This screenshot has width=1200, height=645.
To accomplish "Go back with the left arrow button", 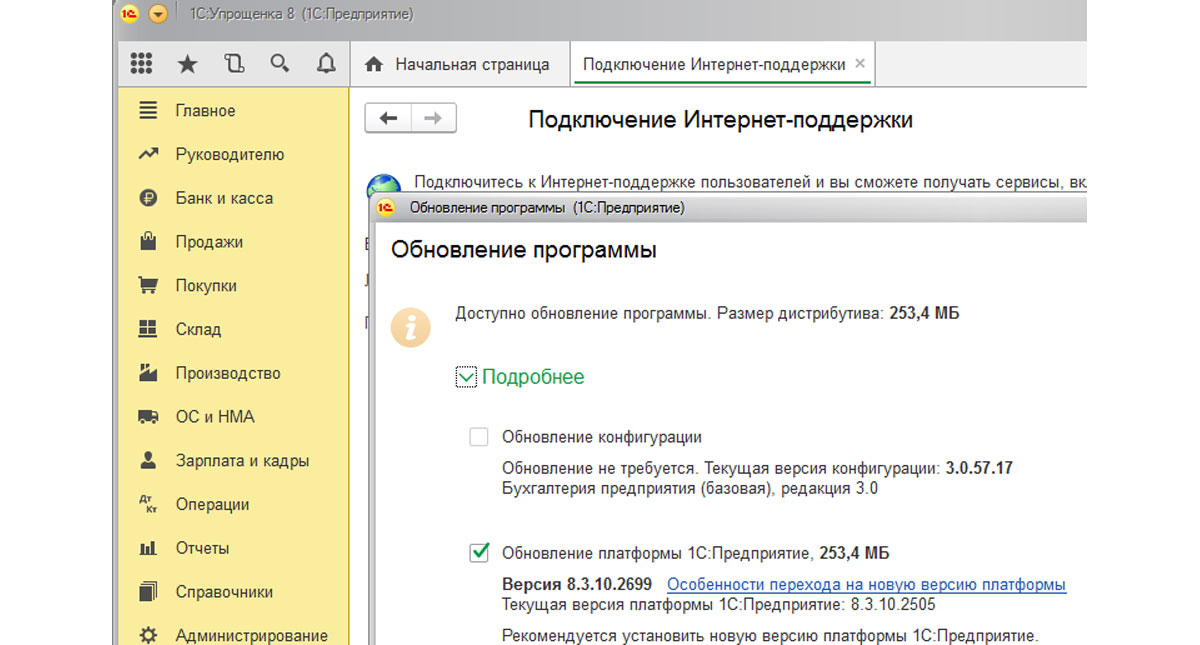I will 388,119.
